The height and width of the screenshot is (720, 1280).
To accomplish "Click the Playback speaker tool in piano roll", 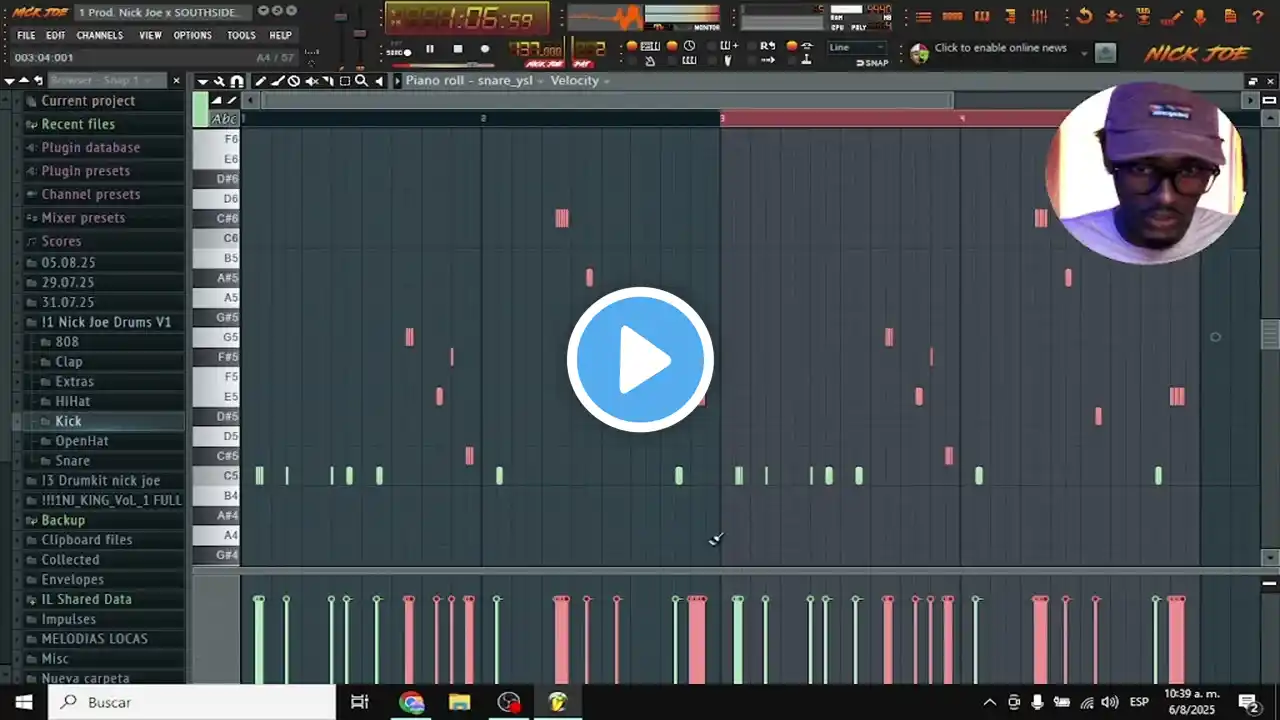I will point(379,81).
